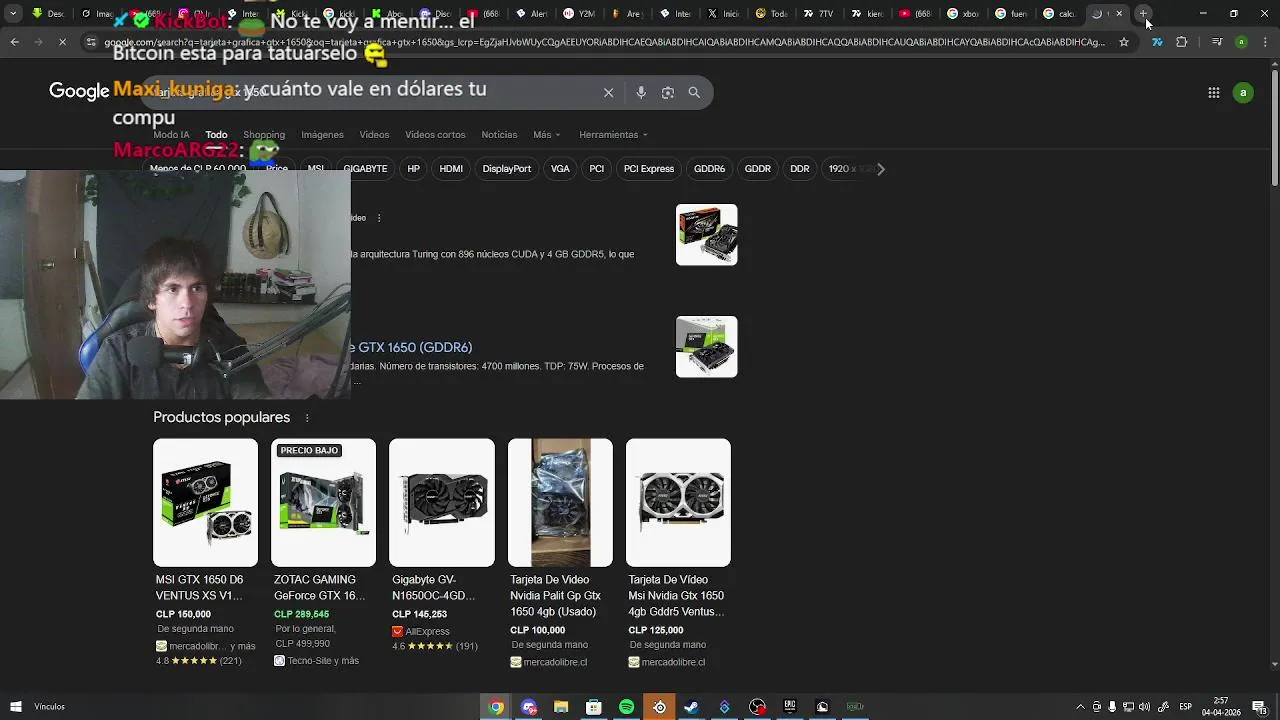
Task: Open the Google account avatar
Action: pyautogui.click(x=1243, y=92)
